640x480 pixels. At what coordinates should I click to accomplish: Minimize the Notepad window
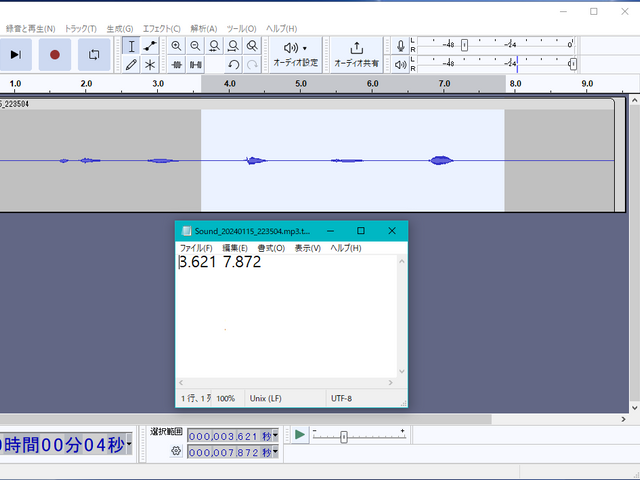[330, 231]
